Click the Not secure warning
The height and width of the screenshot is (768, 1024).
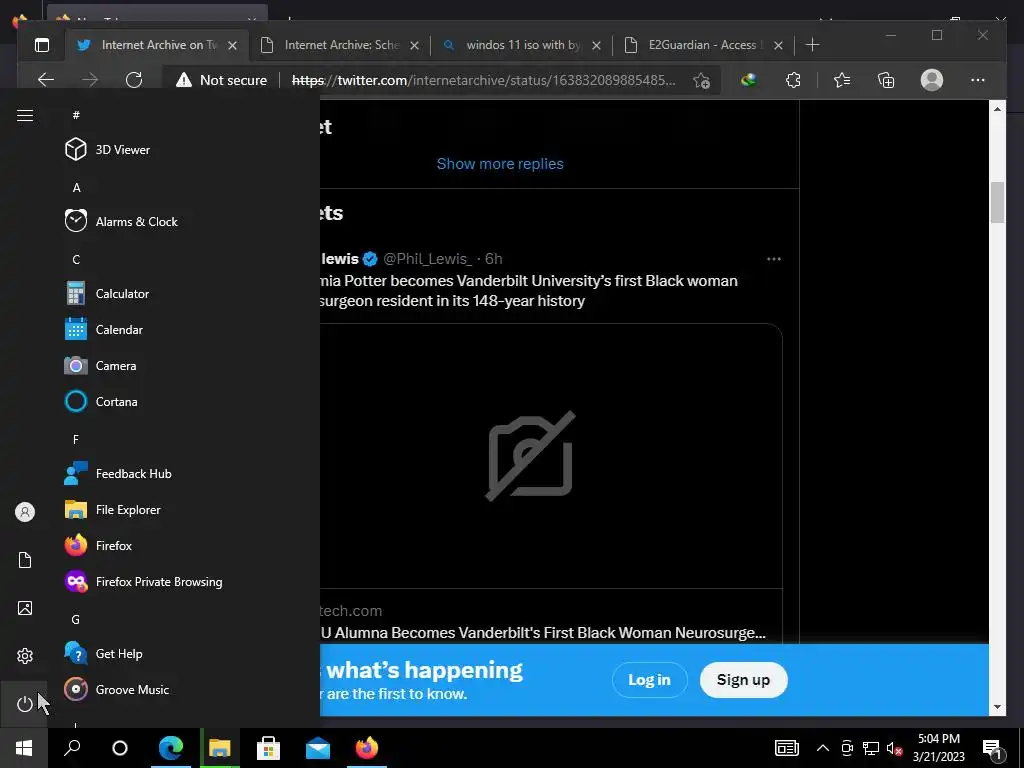[221, 80]
